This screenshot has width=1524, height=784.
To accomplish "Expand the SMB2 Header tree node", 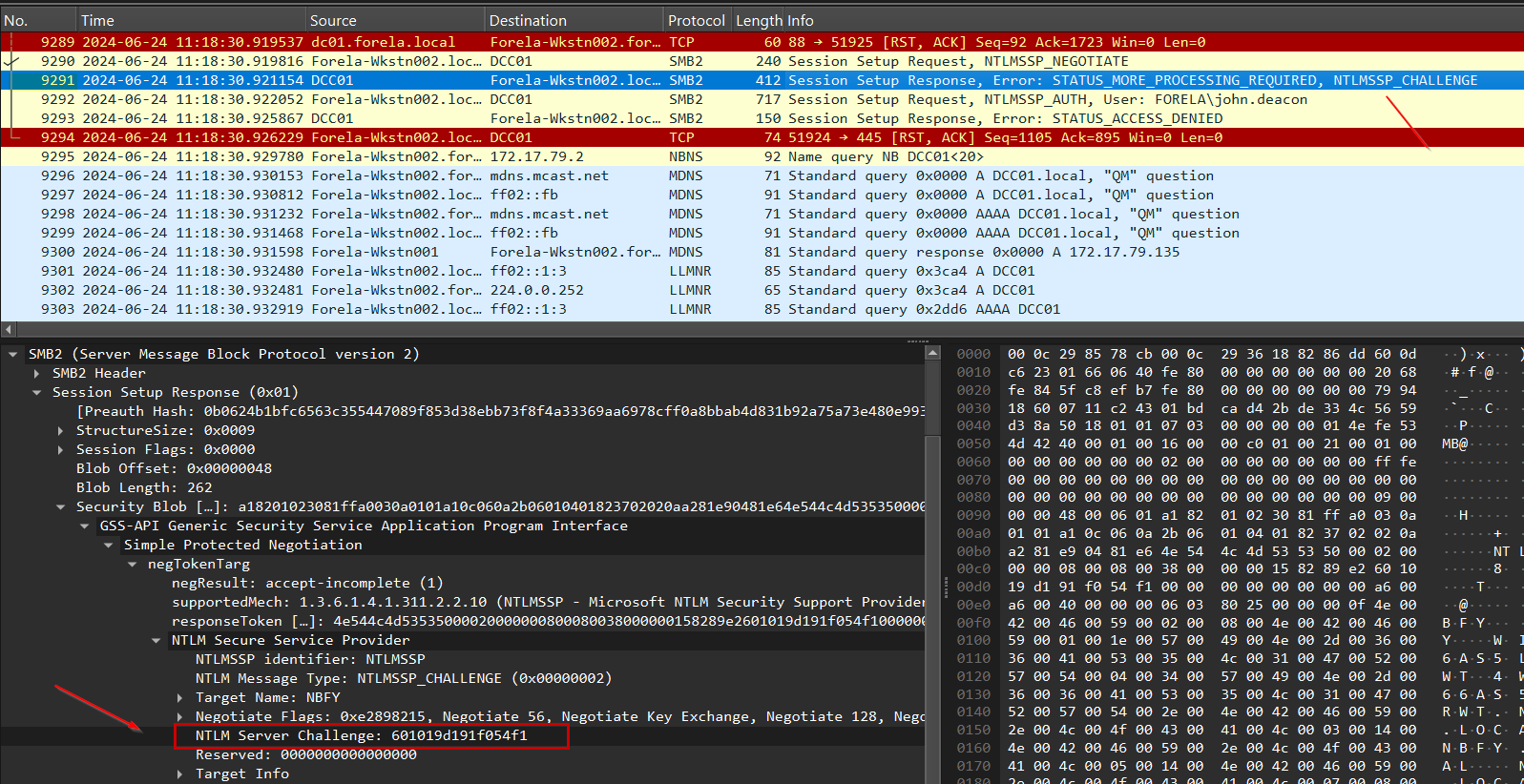I will click(x=37, y=373).
